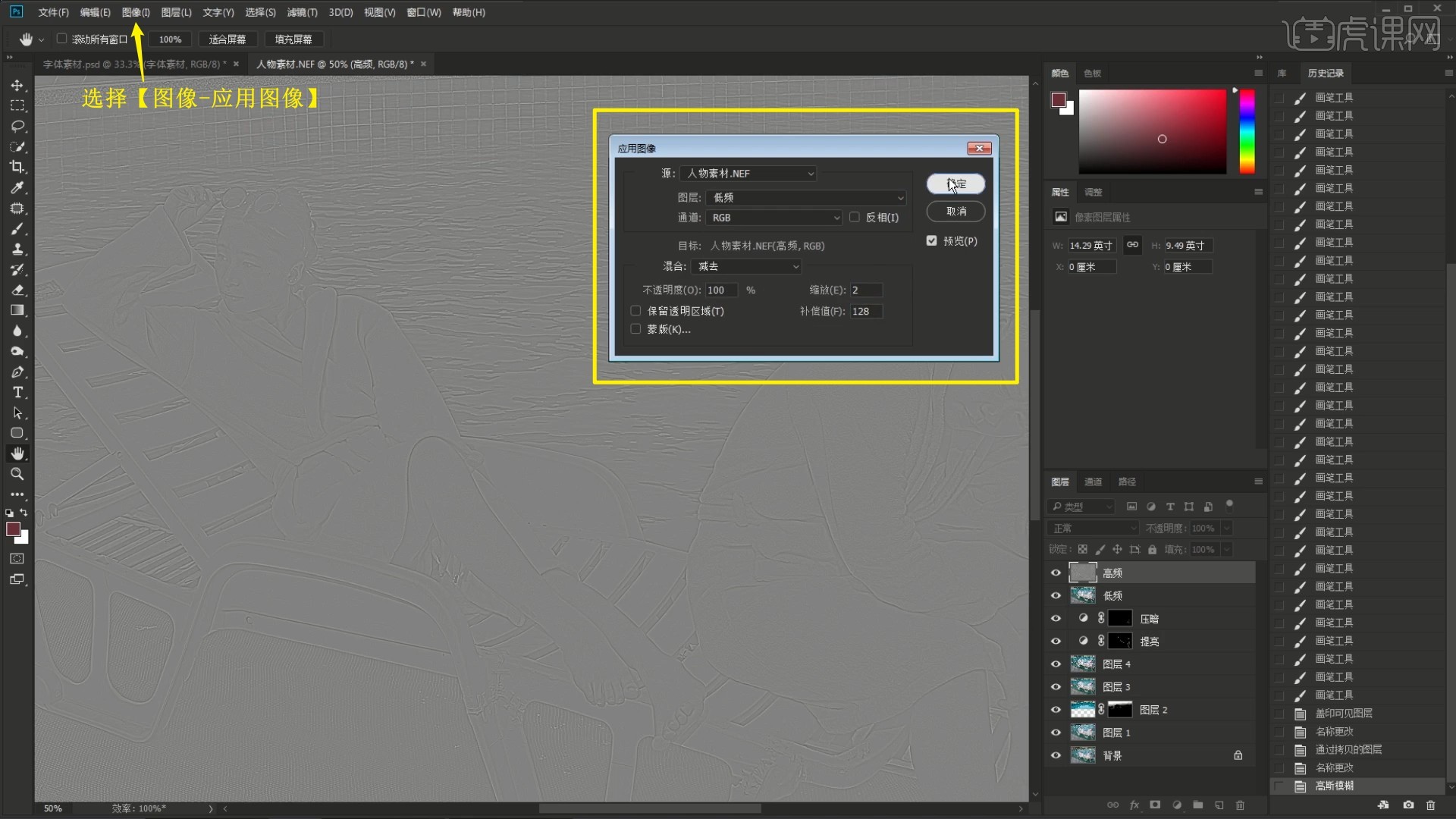Delete layer using the trash icon
This screenshot has width=1456, height=819.
[1241, 805]
